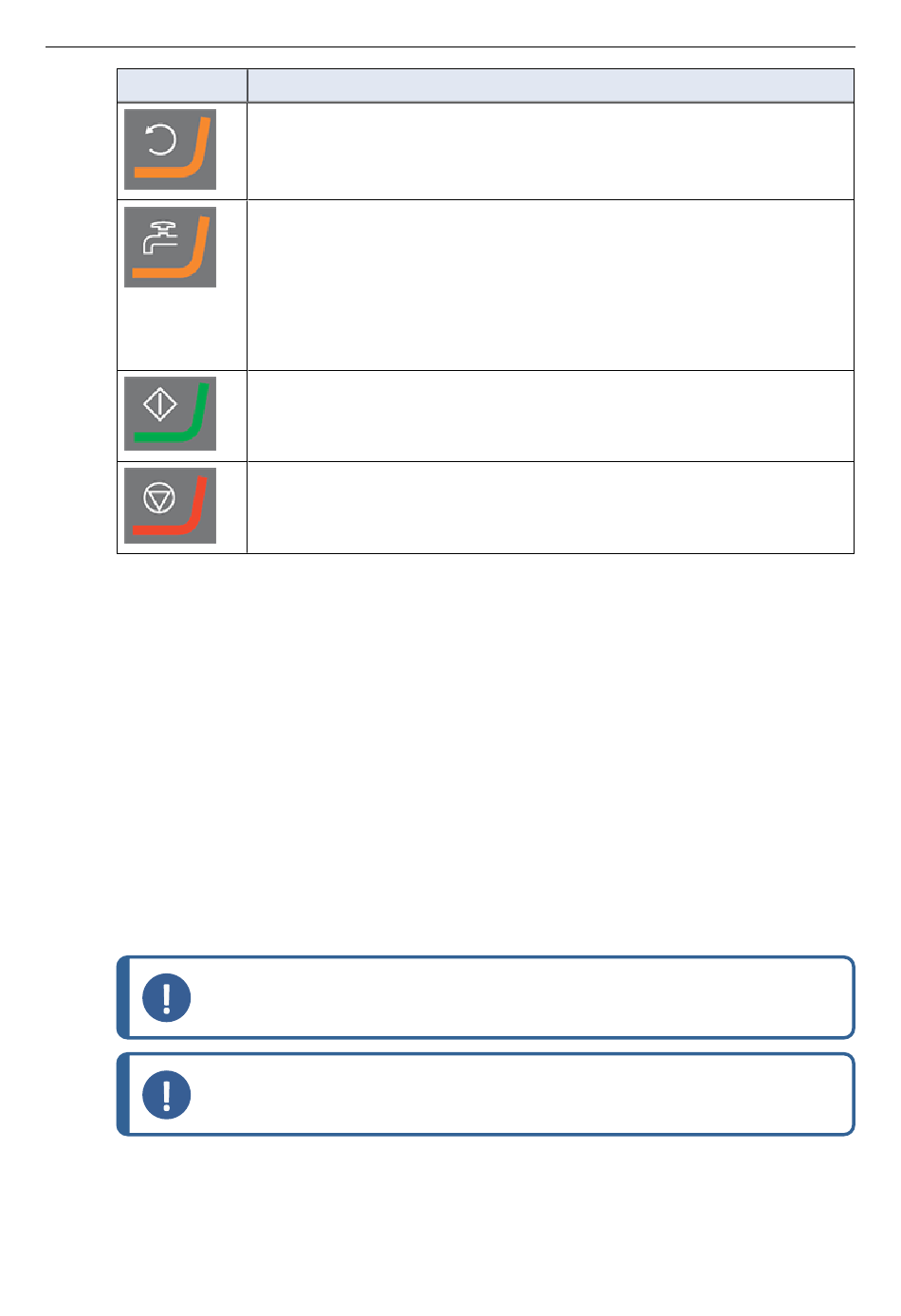Click the circular arrow rotation button icon

click(170, 149)
